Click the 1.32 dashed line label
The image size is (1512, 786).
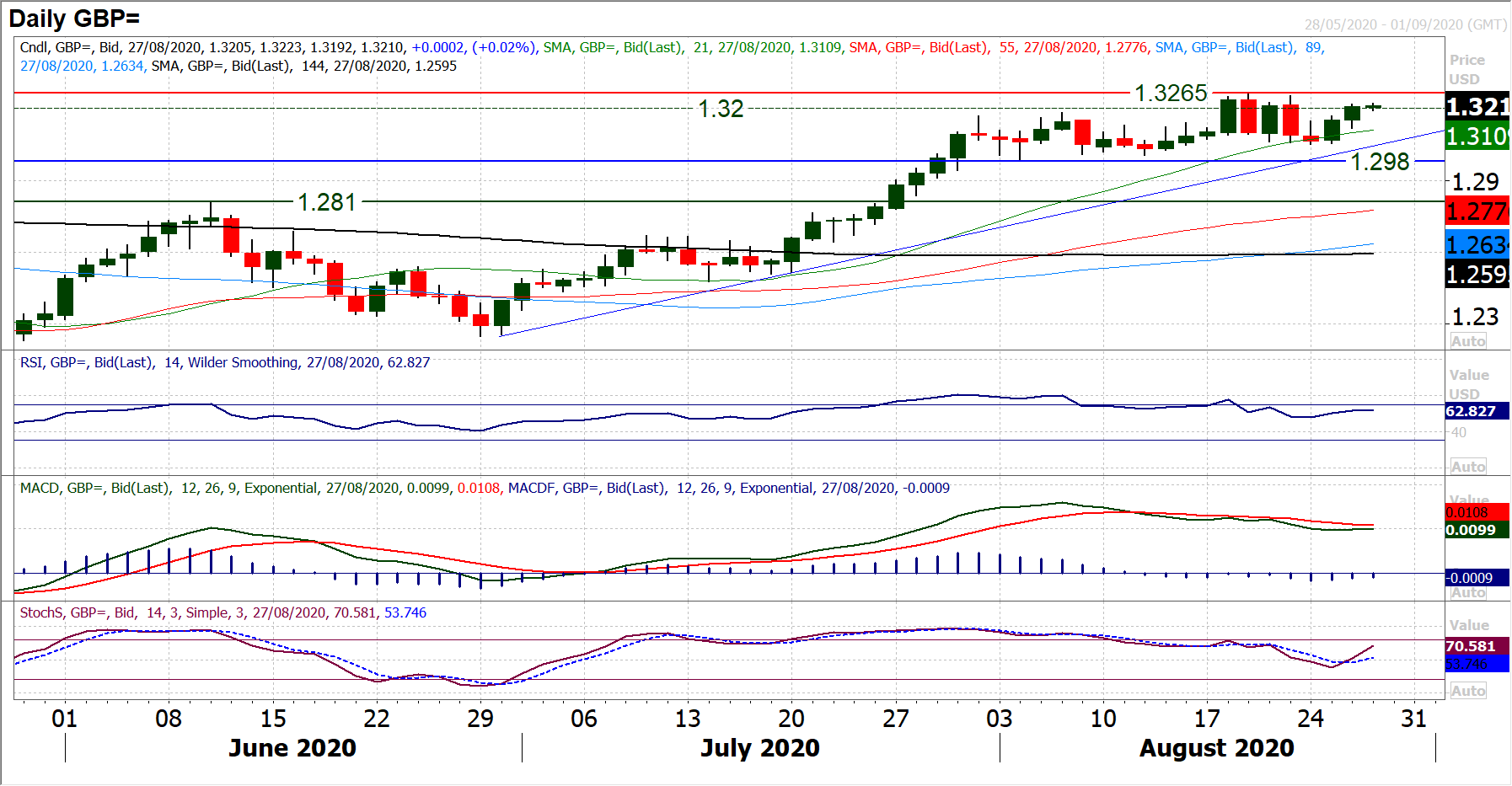point(721,109)
